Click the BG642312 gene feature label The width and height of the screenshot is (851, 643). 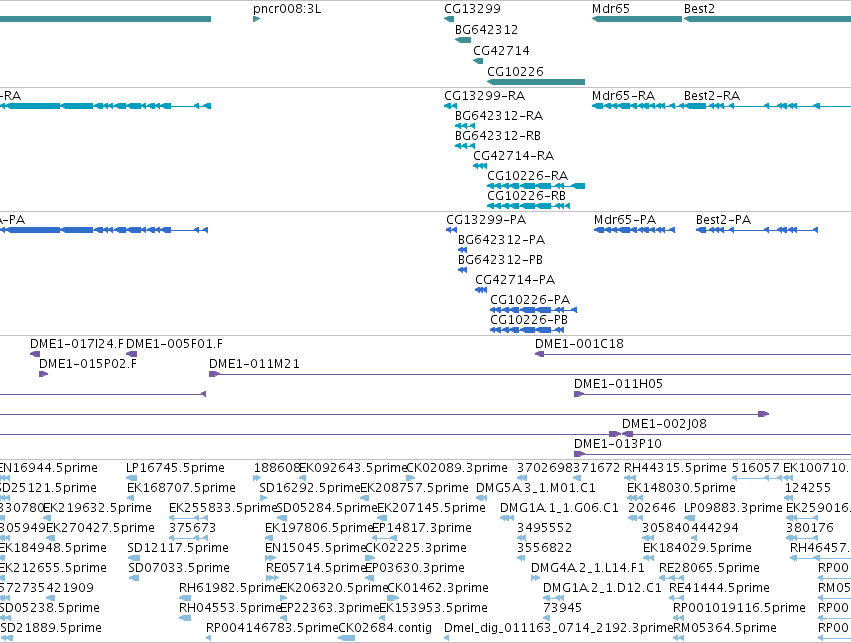(486, 29)
